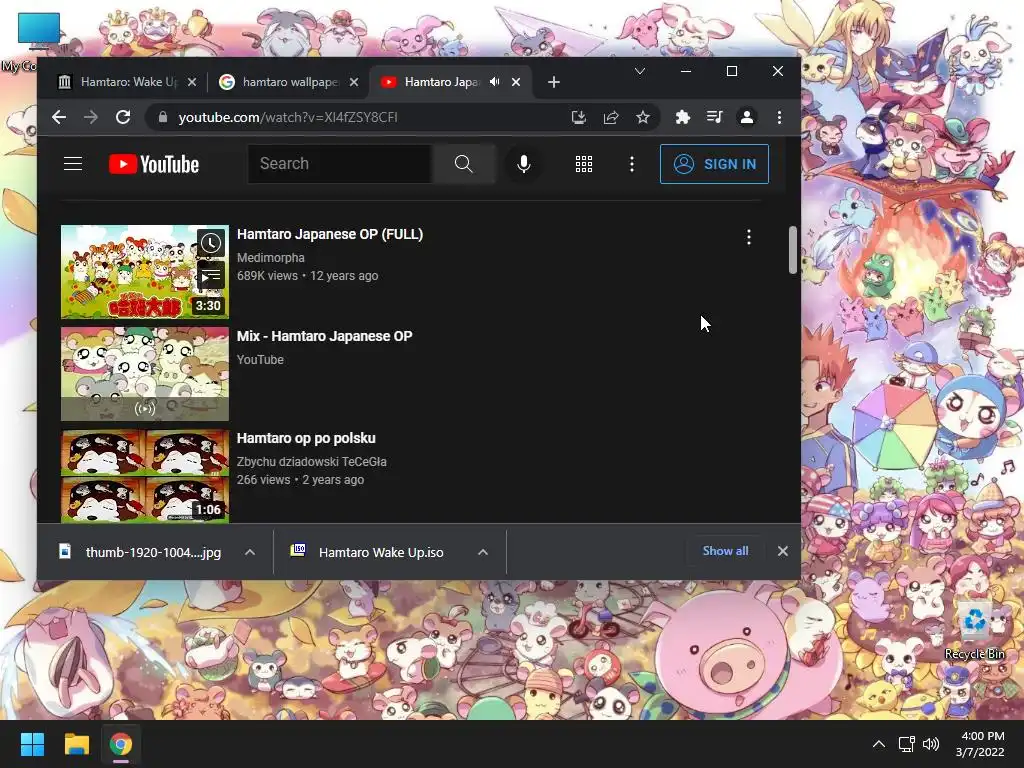Start voice search with microphone icon
The height and width of the screenshot is (768, 1024).
coord(523,164)
